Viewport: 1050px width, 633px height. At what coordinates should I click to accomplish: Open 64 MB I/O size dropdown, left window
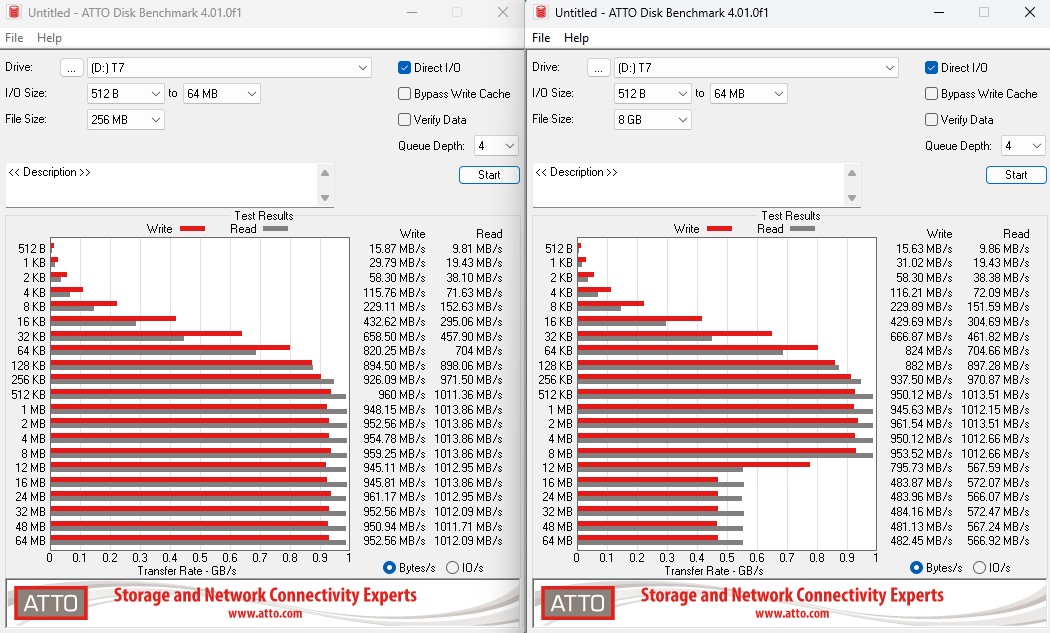[x=221, y=94]
